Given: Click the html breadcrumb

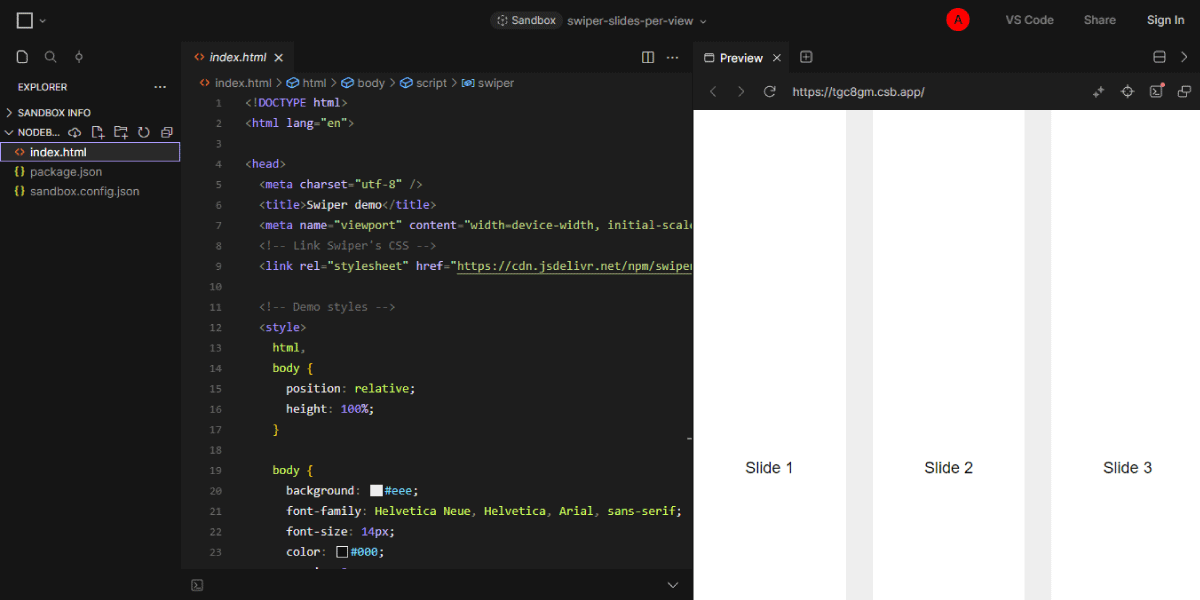Looking at the screenshot, I should [307, 83].
